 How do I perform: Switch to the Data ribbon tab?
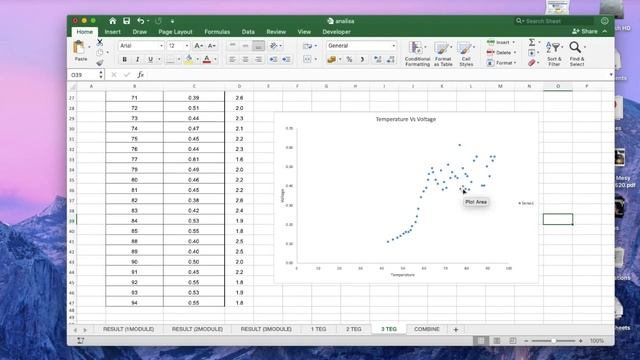[x=248, y=32]
